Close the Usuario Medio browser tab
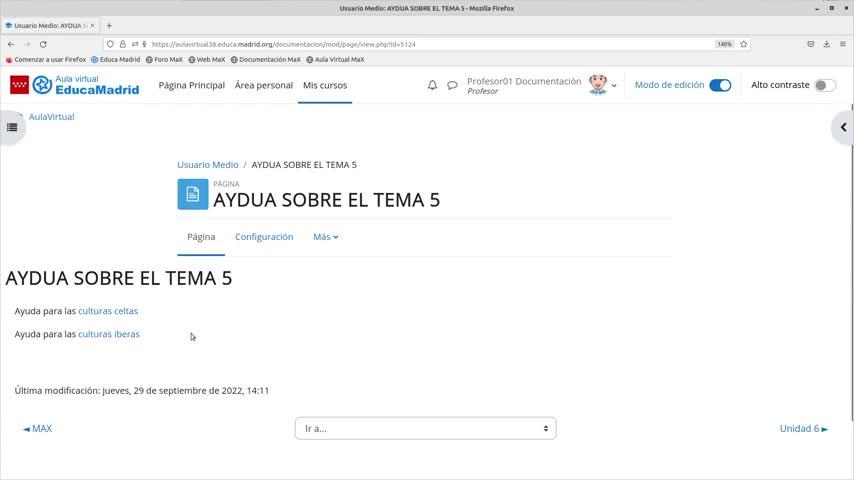The image size is (854, 480). (93, 26)
